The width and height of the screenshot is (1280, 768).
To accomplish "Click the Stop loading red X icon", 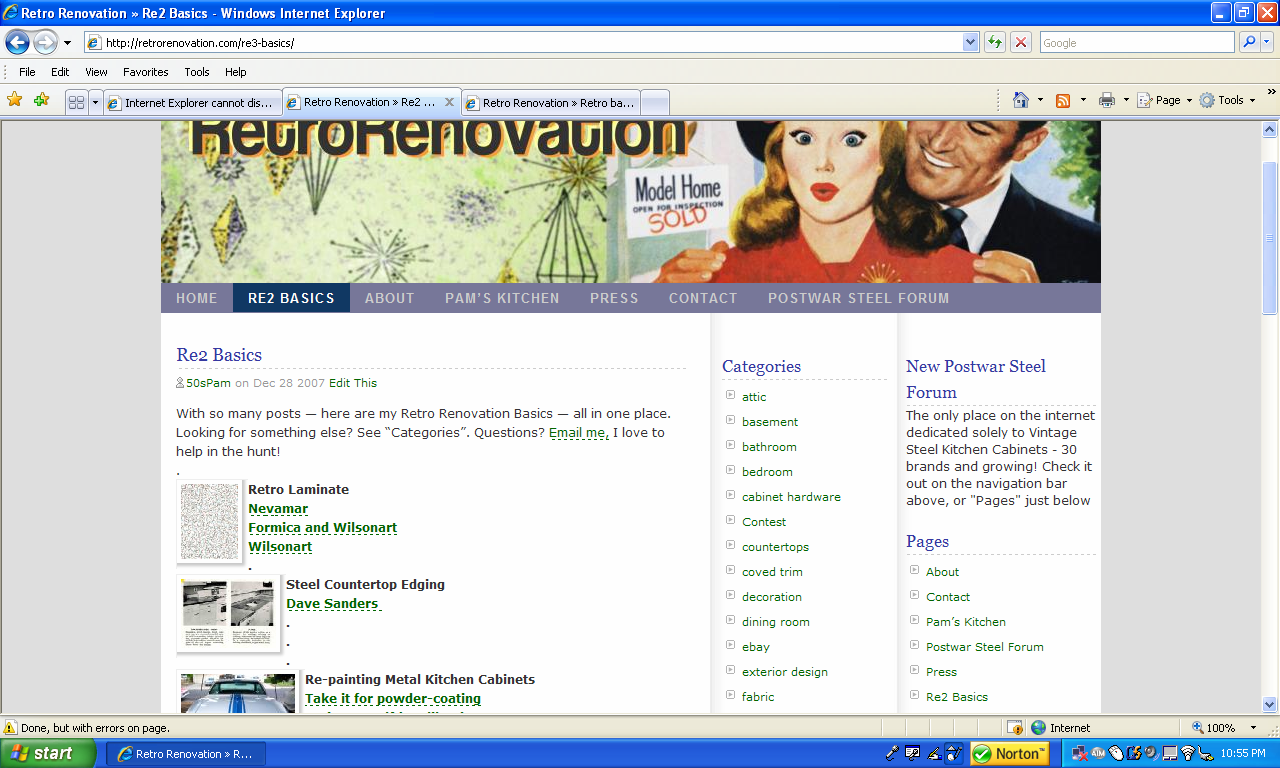I will coord(1021,42).
